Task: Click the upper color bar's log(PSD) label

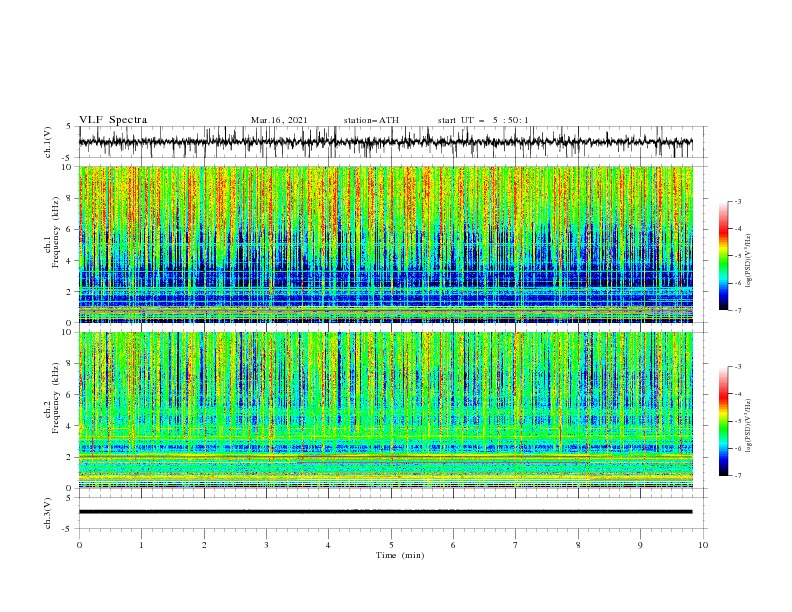Action: pos(749,261)
